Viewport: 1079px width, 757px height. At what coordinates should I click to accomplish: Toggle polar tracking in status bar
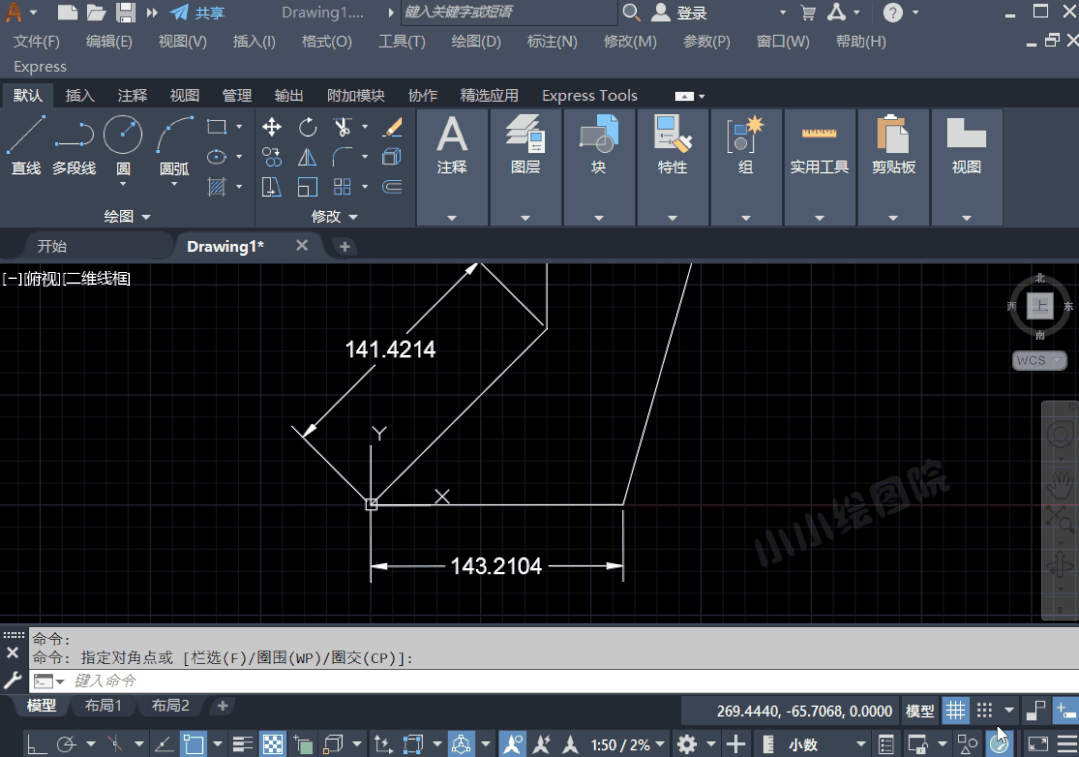[67, 744]
